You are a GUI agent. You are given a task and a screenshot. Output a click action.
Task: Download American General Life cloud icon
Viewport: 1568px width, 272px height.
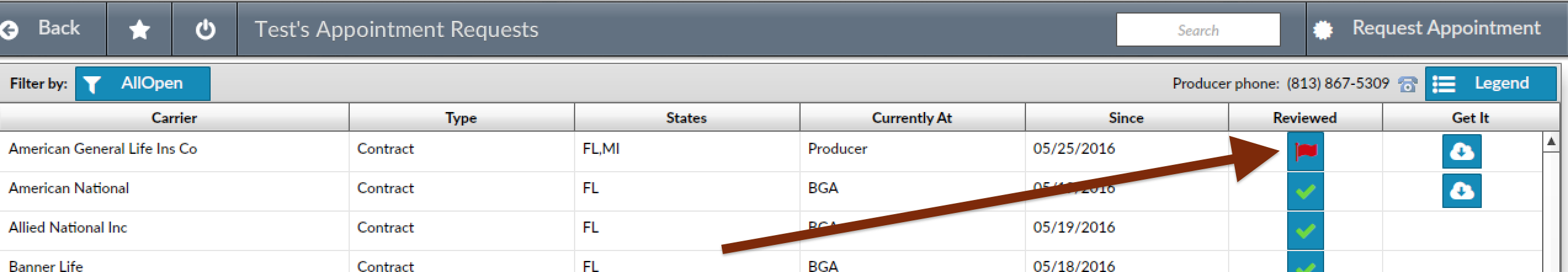pyautogui.click(x=1461, y=151)
